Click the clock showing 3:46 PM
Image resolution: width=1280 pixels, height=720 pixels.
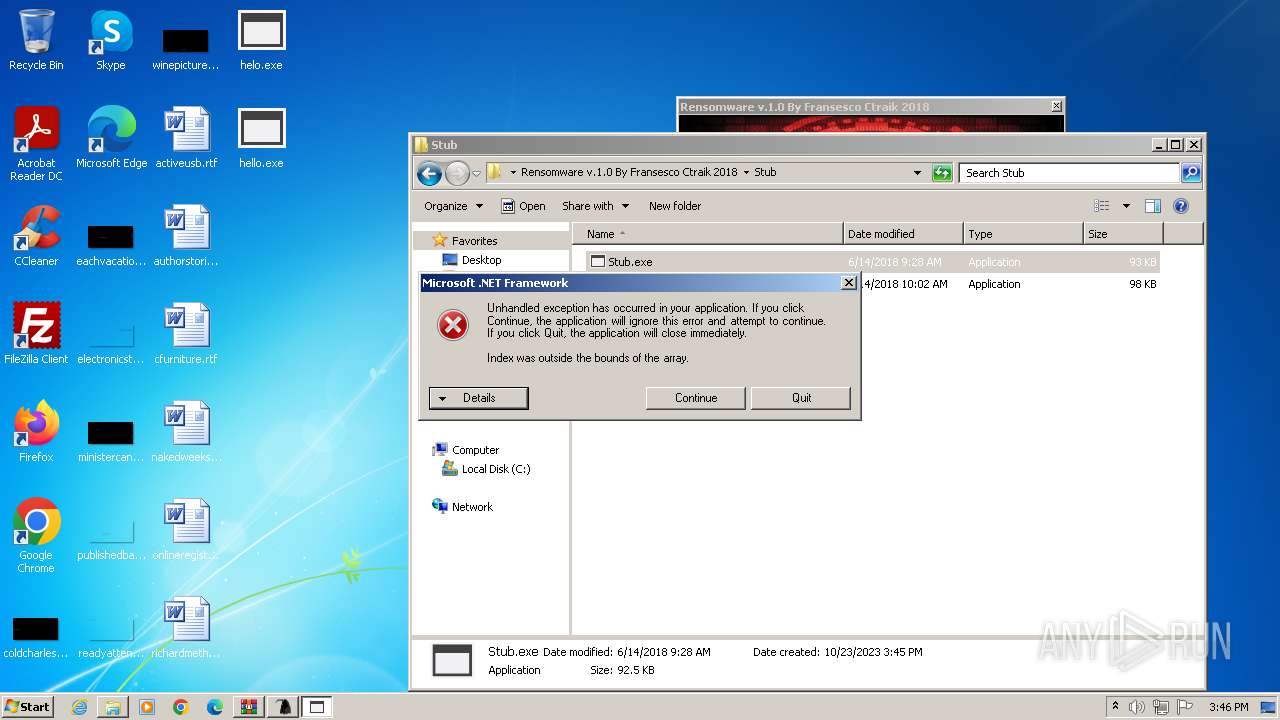pos(1228,707)
